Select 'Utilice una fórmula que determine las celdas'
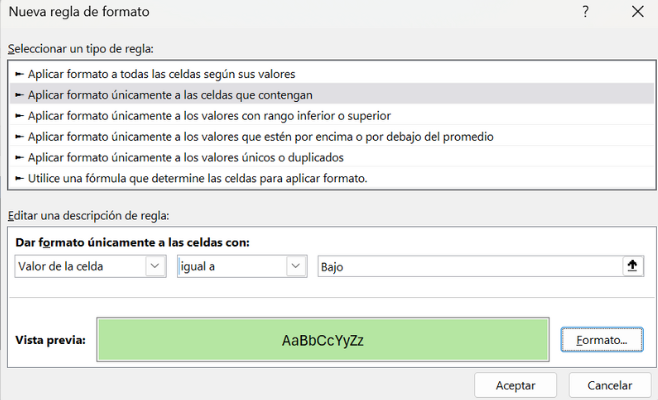Viewport: 658px width, 400px height. [x=332, y=178]
